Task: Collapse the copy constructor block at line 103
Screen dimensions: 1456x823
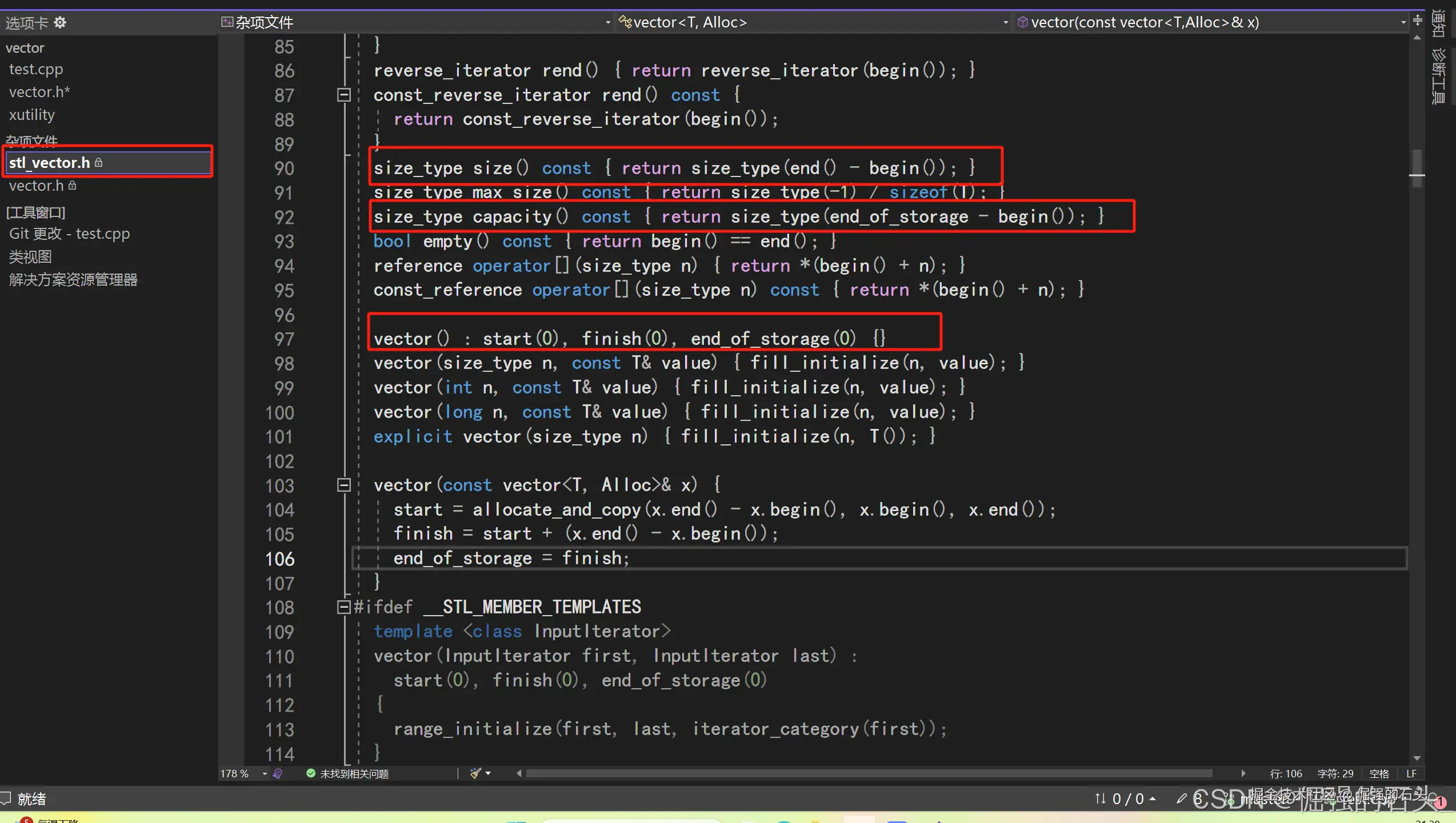Action: [x=343, y=485]
